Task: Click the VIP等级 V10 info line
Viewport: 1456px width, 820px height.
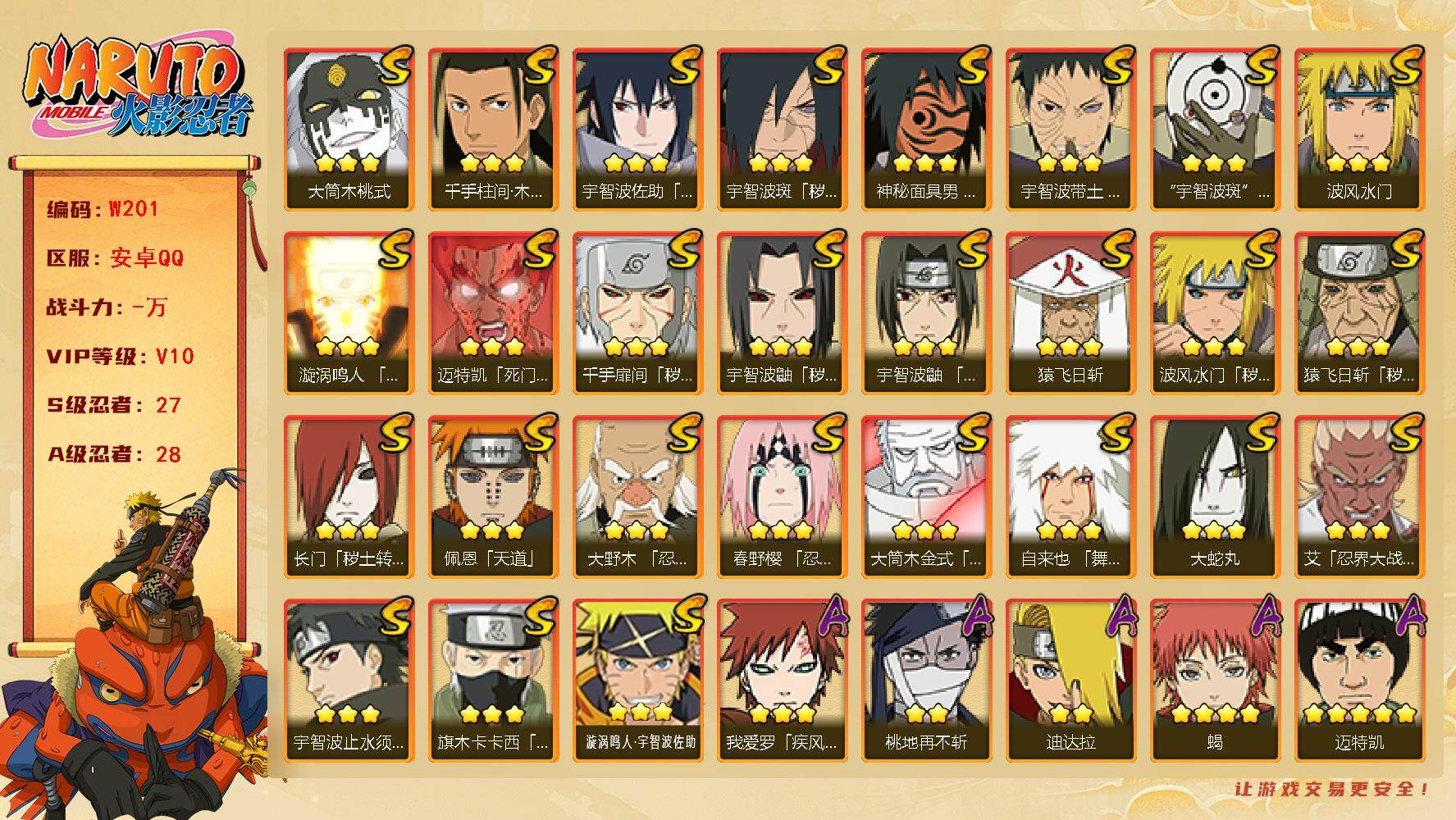Action: point(121,356)
